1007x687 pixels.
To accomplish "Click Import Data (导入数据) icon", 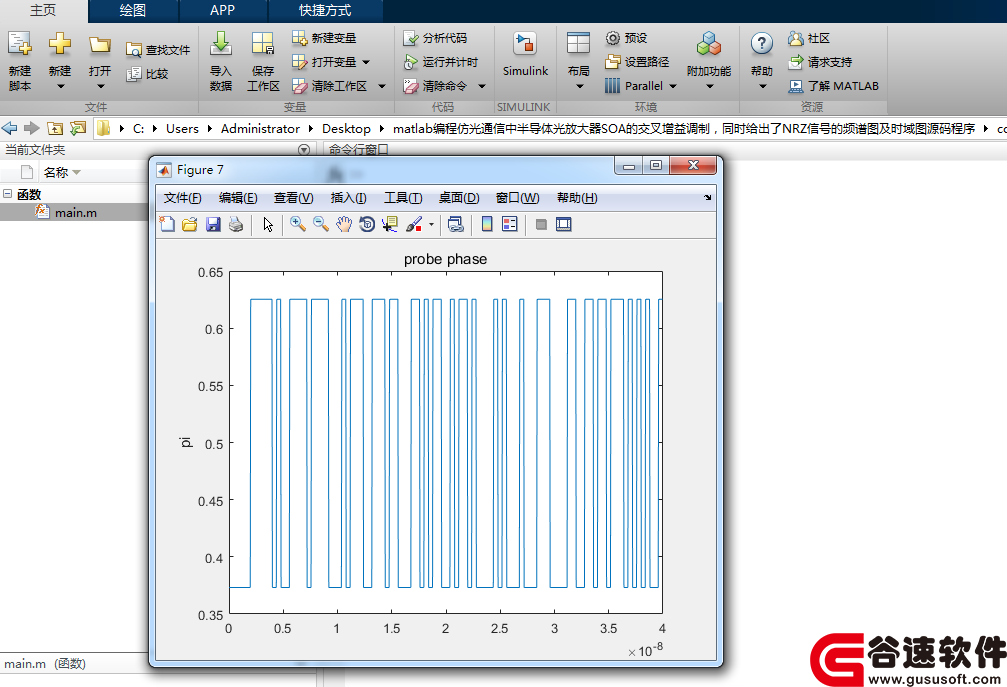I will 221,43.
